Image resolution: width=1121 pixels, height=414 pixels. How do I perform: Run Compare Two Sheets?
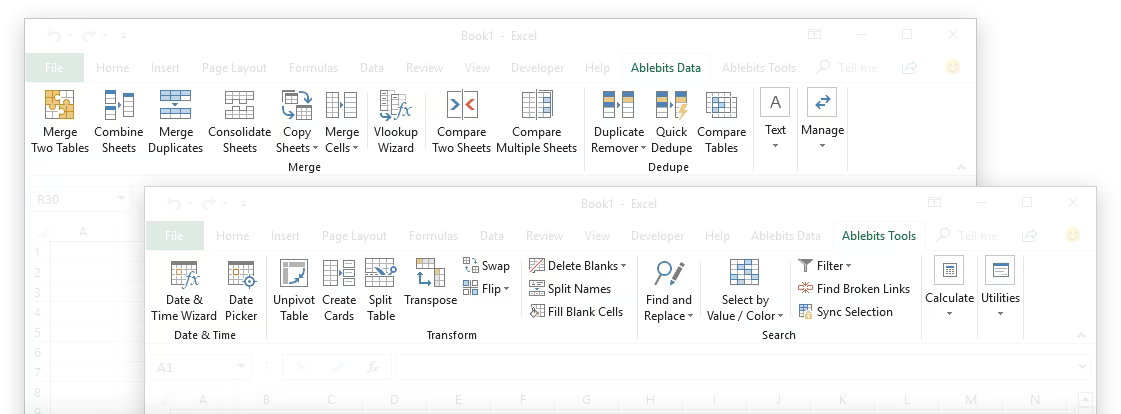461,122
